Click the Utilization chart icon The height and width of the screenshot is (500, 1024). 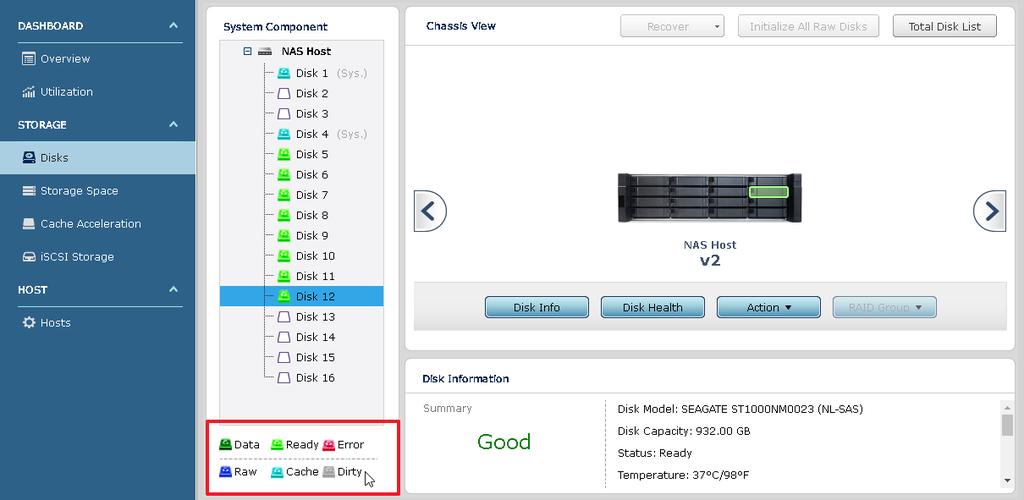point(29,92)
